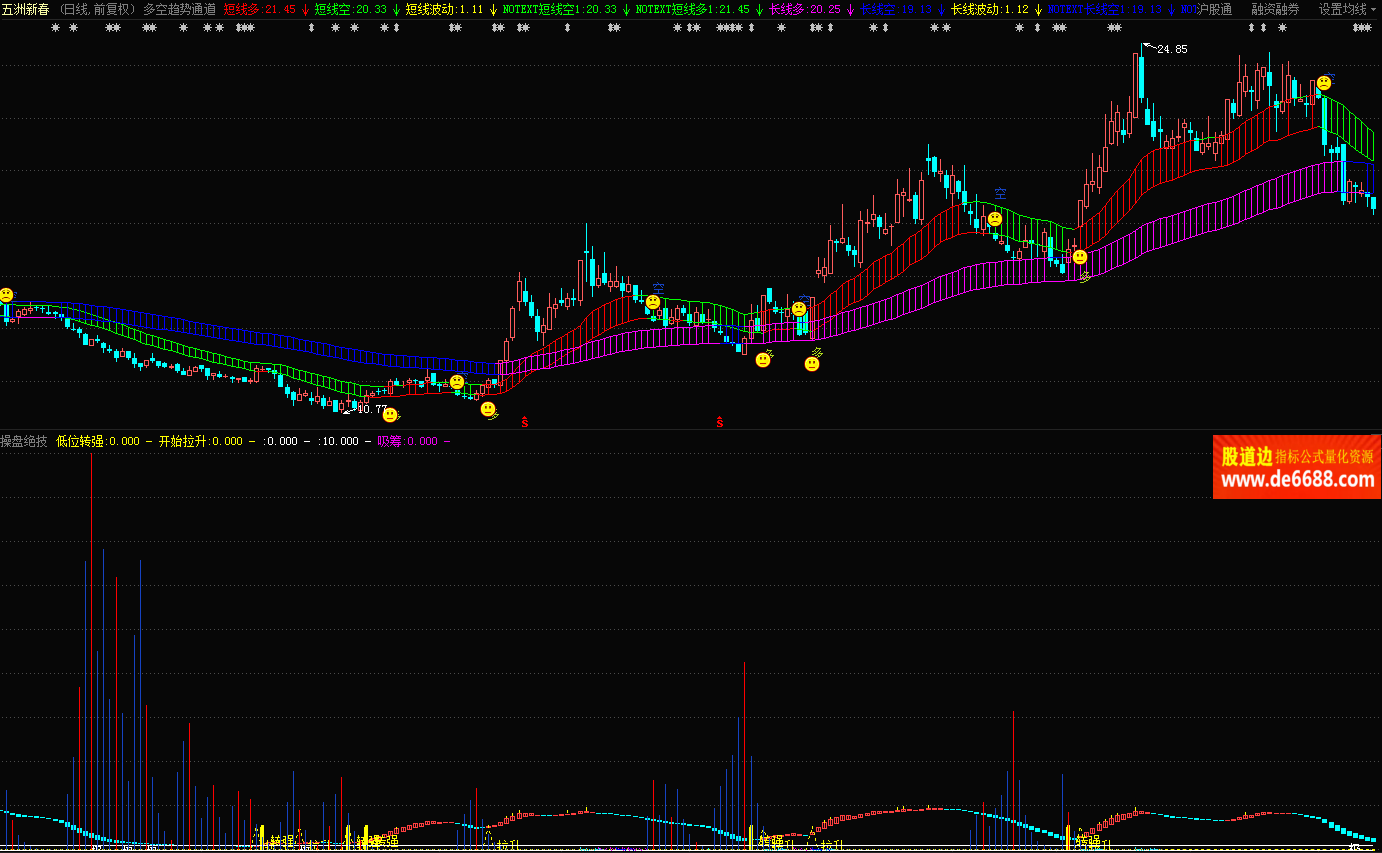Screen dimensions: 1382x853
Task: Open the 设置均线 dropdown
Action: tap(1346, 9)
